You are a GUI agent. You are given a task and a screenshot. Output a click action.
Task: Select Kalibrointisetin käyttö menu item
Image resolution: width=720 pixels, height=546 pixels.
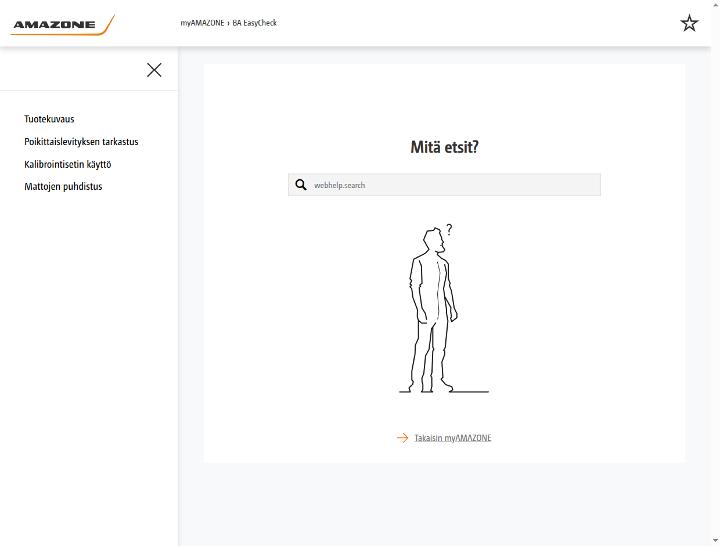(68, 164)
